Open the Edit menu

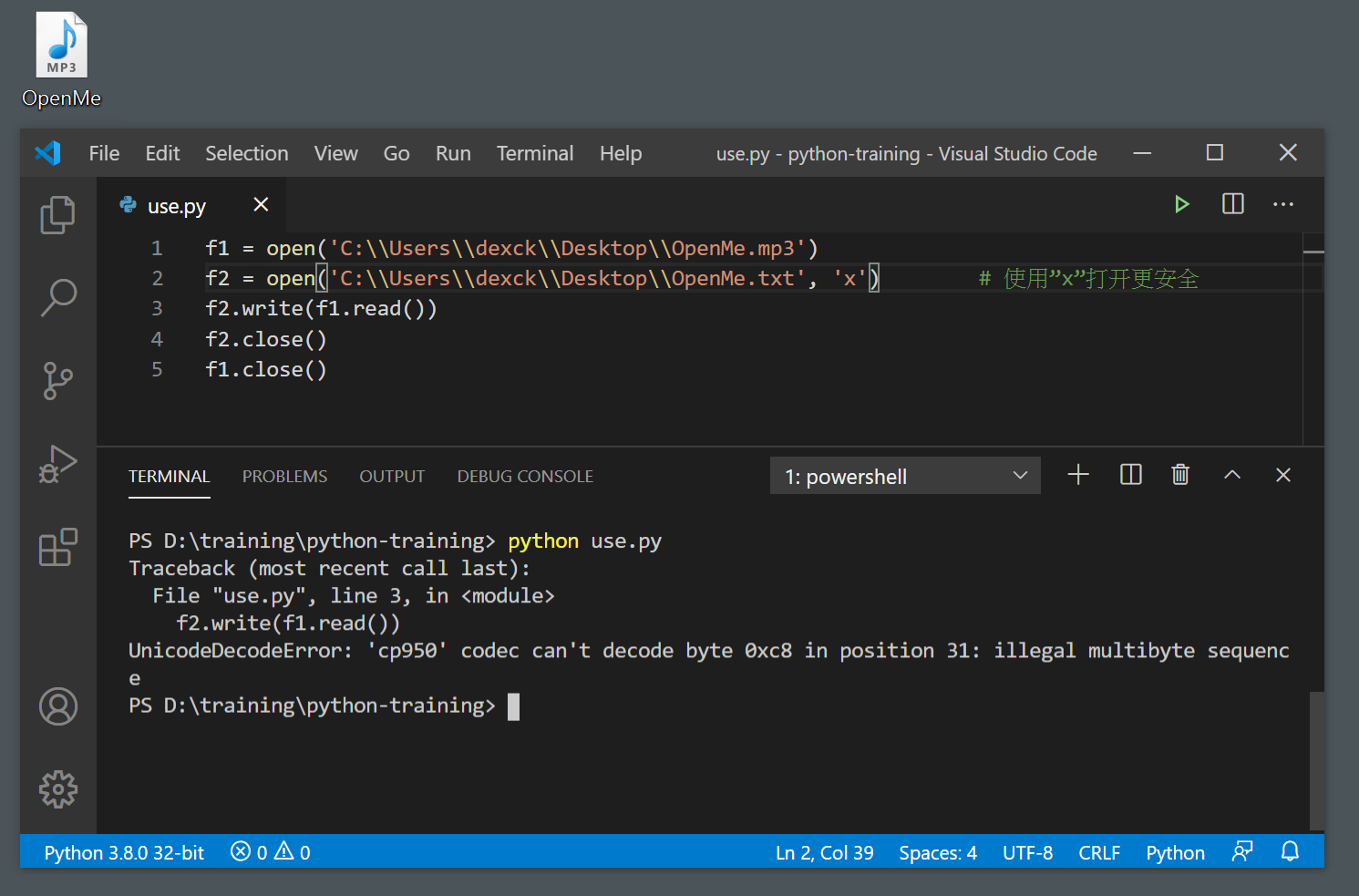point(162,153)
